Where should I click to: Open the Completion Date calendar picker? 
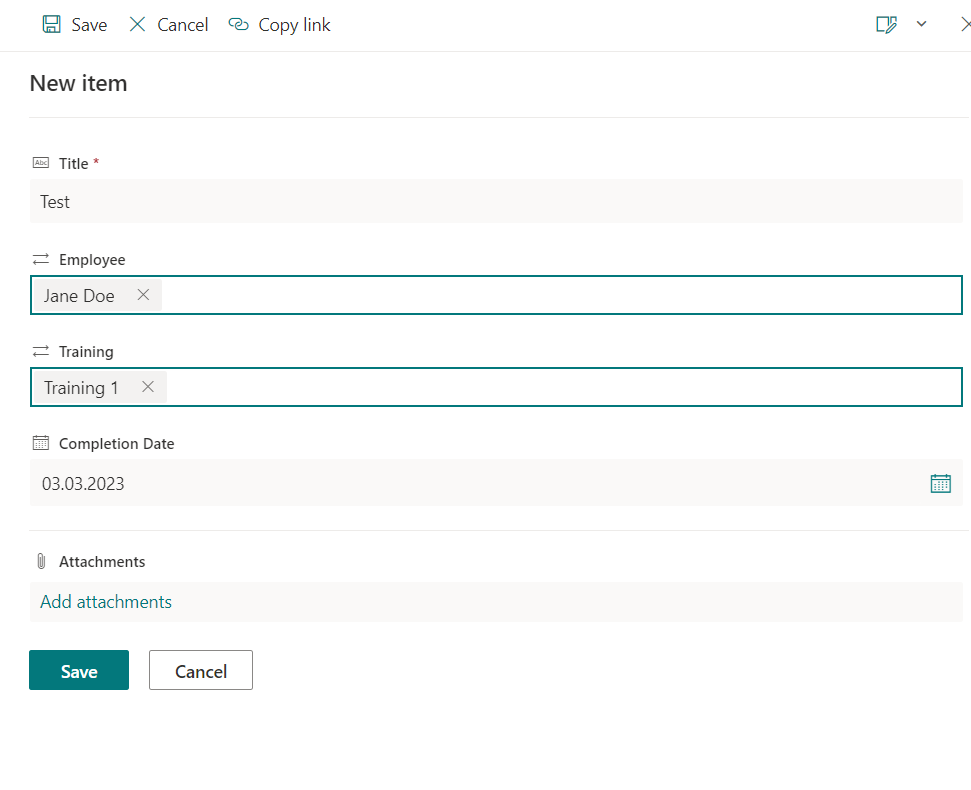point(941,483)
